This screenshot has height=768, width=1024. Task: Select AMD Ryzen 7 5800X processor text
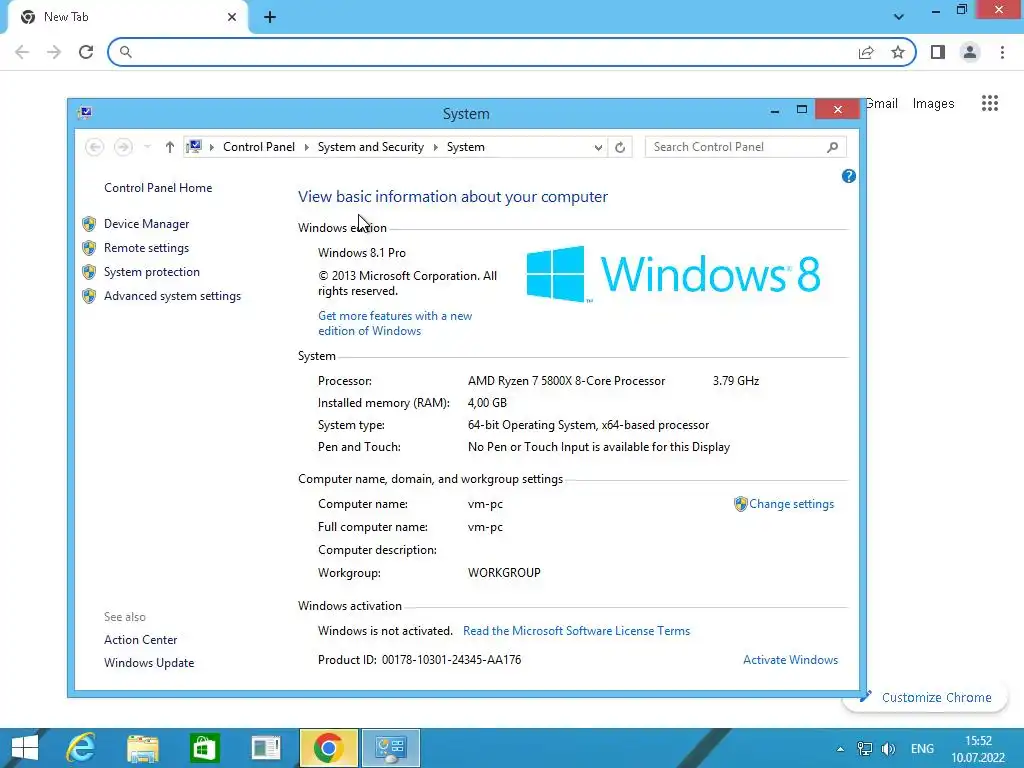click(x=566, y=381)
